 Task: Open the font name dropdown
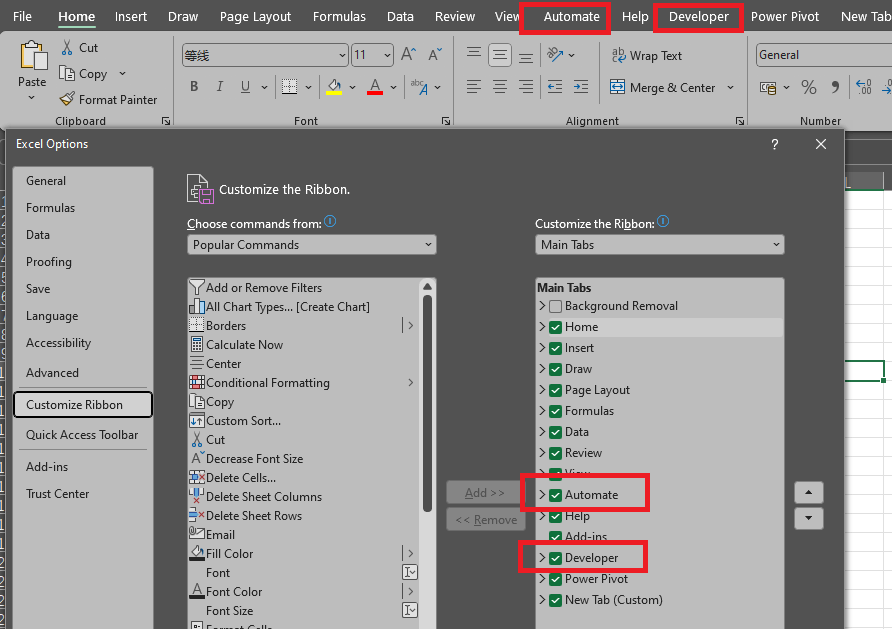342,55
